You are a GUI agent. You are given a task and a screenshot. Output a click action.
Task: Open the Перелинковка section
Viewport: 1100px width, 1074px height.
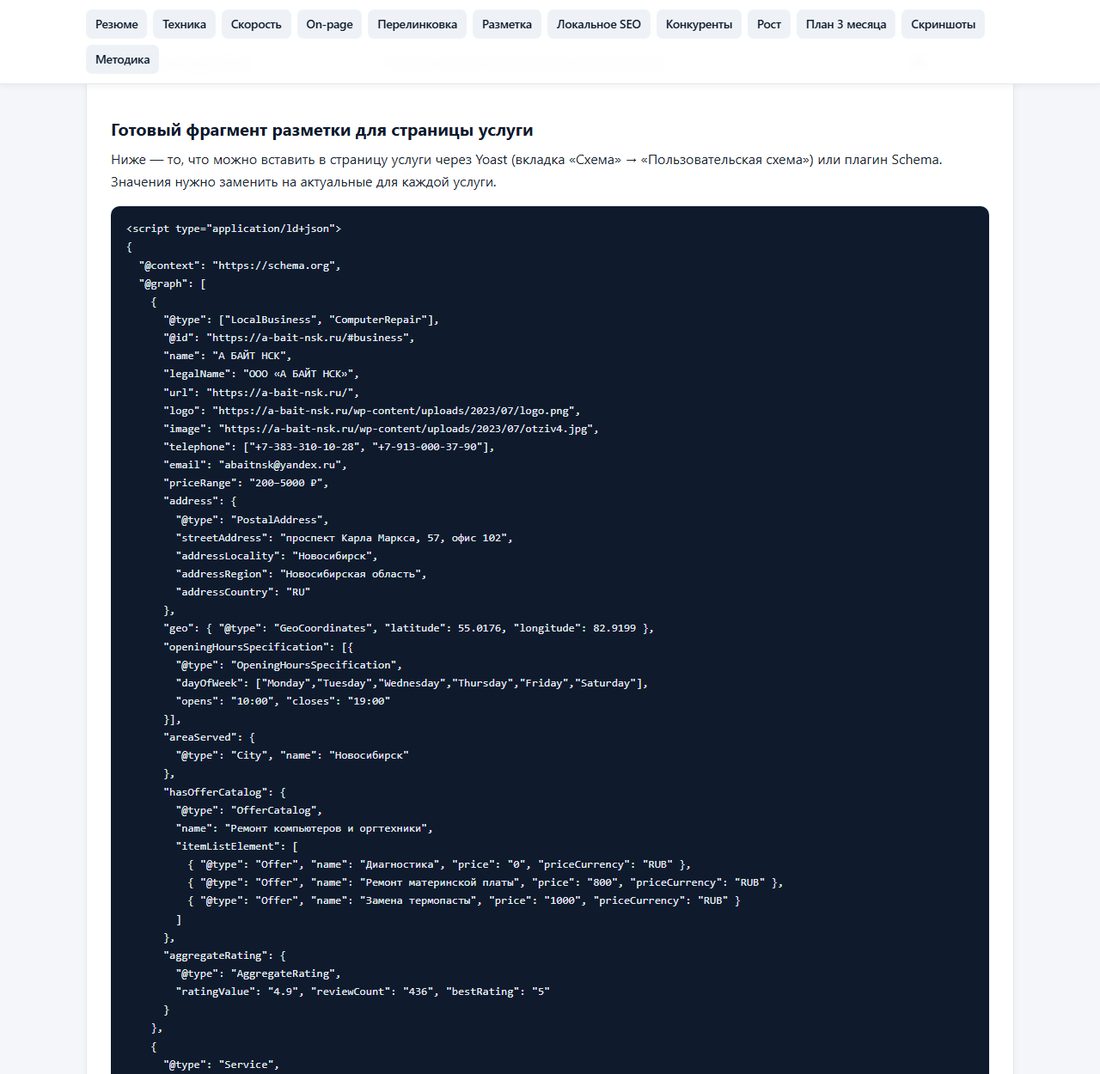(417, 25)
